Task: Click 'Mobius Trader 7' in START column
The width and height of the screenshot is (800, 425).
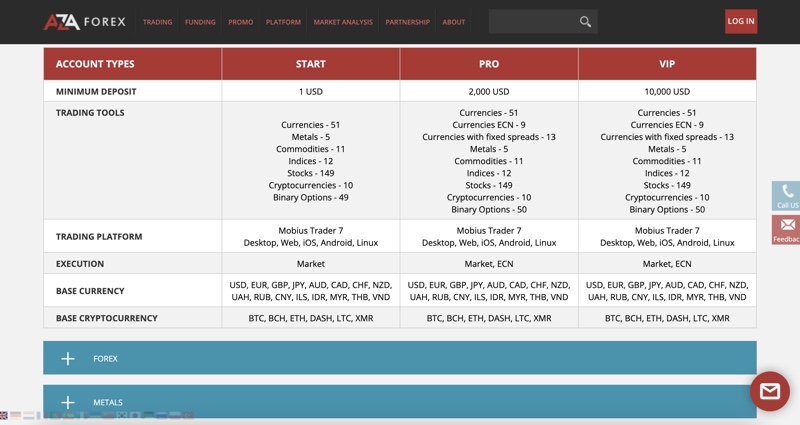Action: click(x=311, y=231)
